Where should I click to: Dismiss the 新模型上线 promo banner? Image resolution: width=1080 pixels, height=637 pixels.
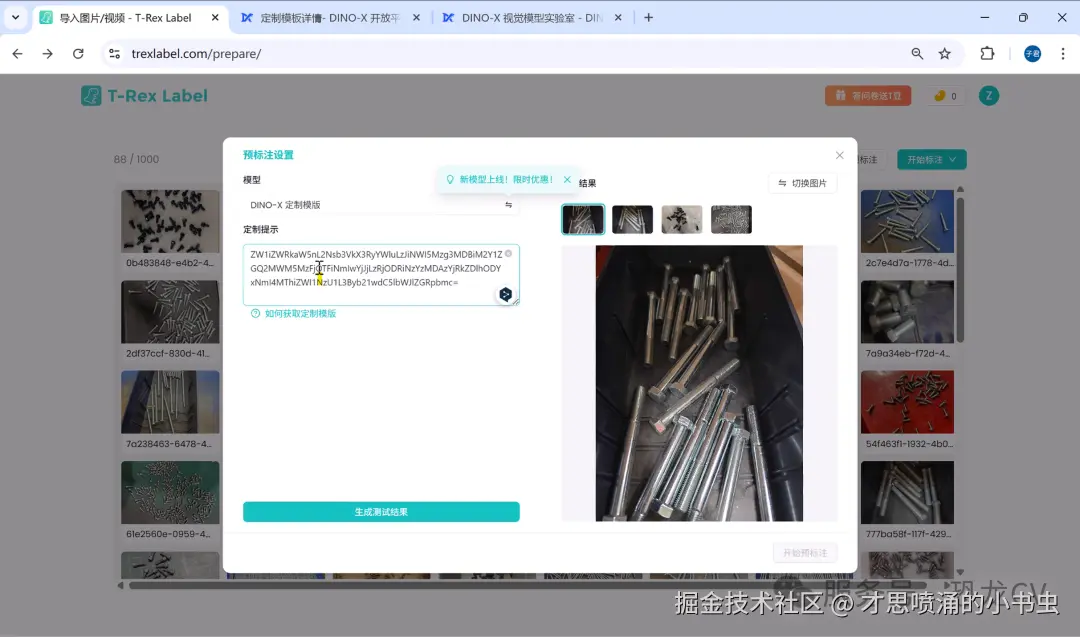(567, 181)
